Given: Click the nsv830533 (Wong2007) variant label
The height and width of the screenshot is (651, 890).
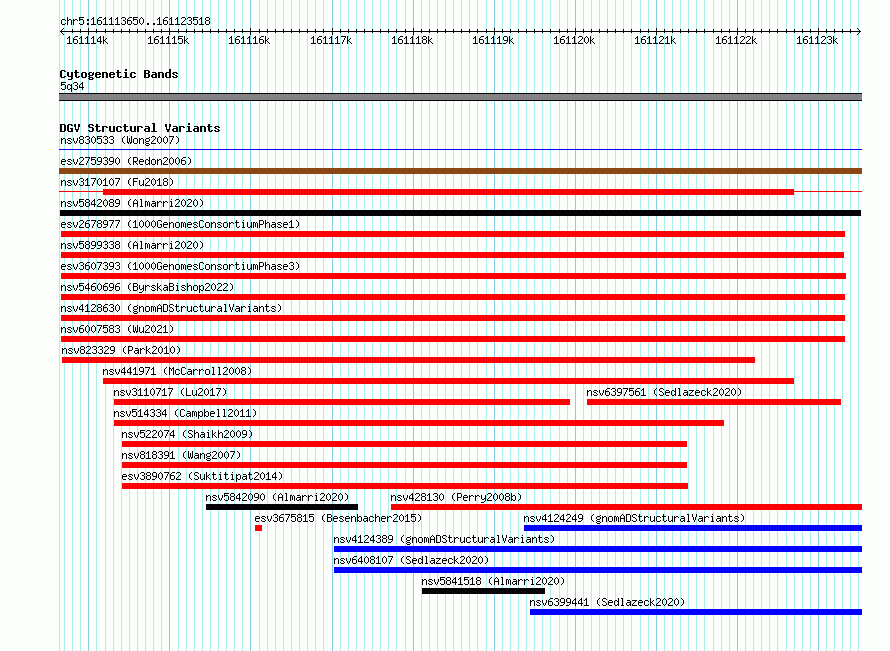Looking at the screenshot, I should [x=120, y=140].
